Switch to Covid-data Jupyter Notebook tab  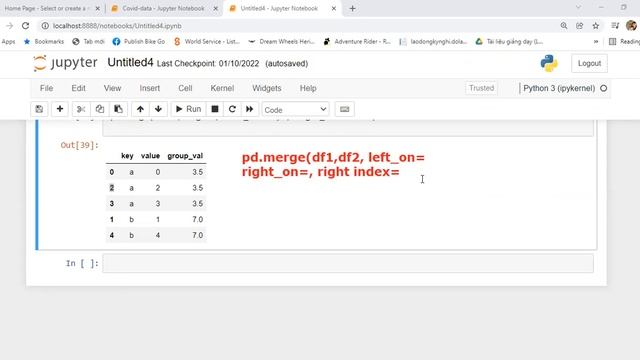point(163,8)
